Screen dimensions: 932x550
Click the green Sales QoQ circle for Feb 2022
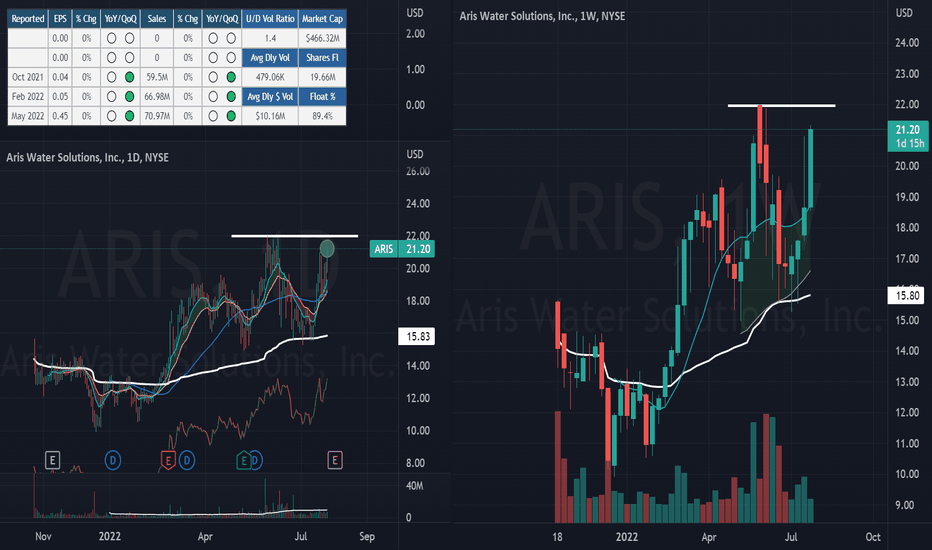231,96
